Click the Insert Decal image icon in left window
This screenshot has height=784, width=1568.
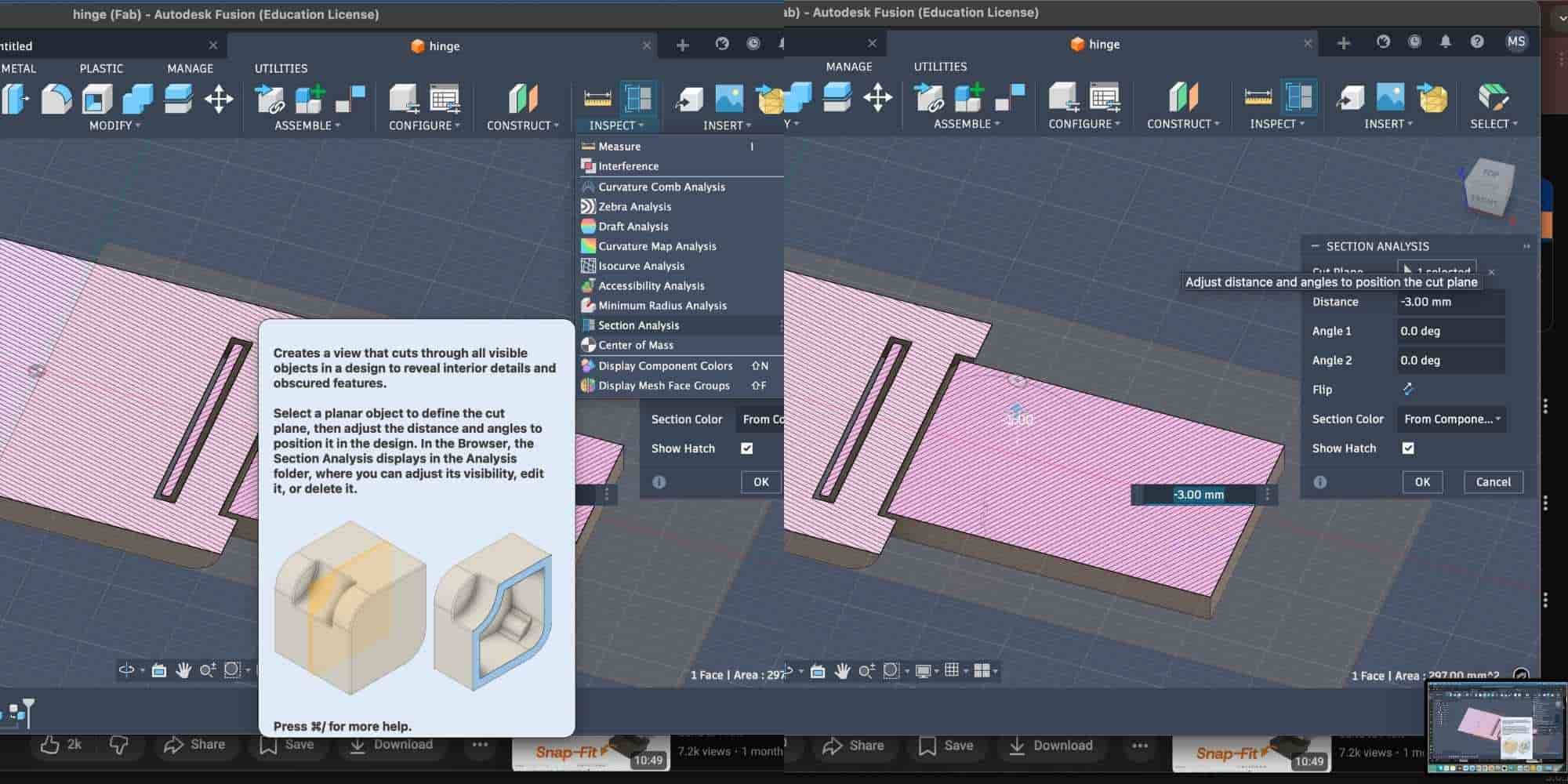coord(729,98)
